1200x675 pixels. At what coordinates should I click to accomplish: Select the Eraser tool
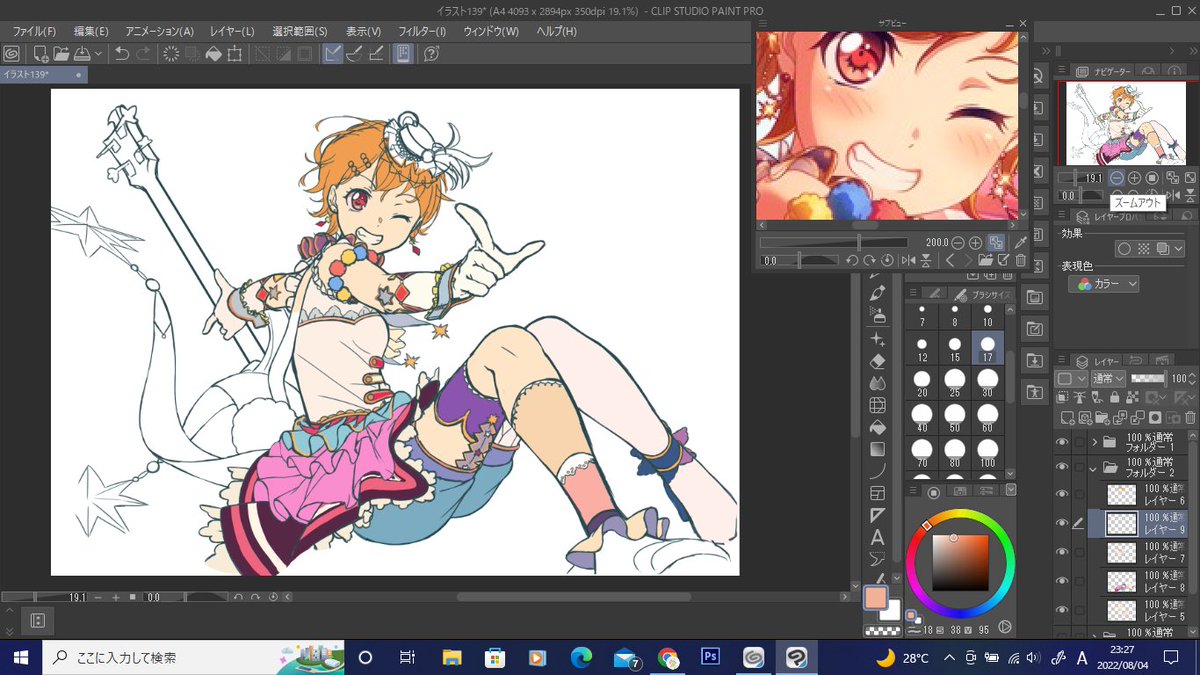[878, 362]
